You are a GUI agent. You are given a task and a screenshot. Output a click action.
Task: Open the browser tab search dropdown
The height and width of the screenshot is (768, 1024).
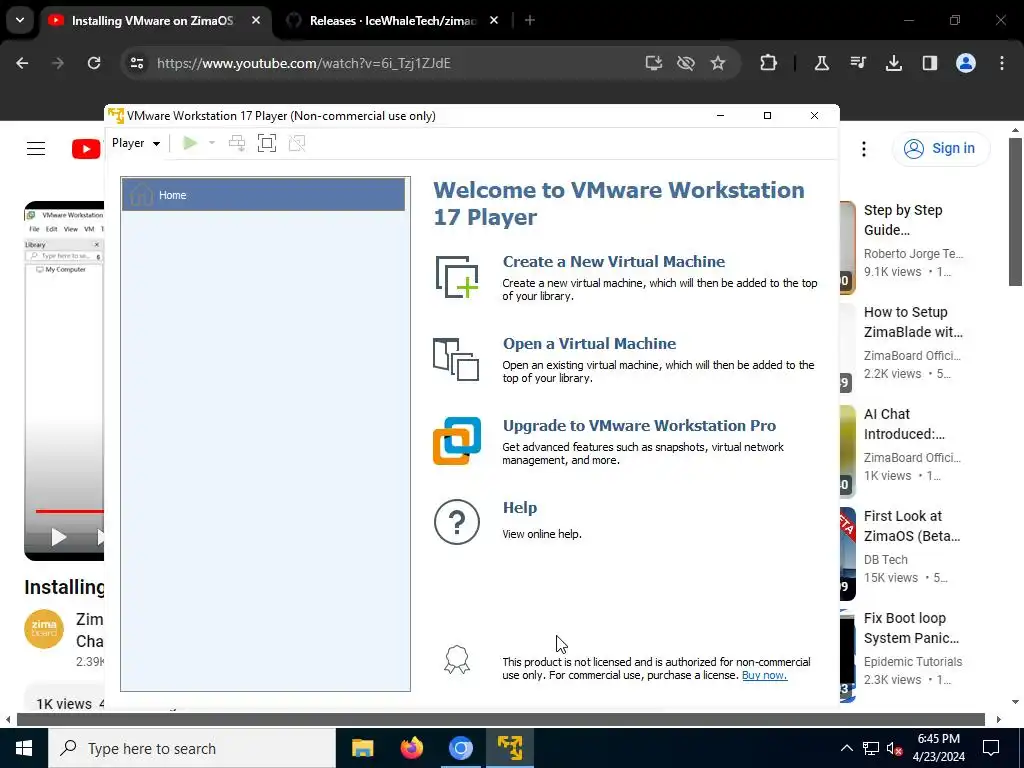point(20,20)
